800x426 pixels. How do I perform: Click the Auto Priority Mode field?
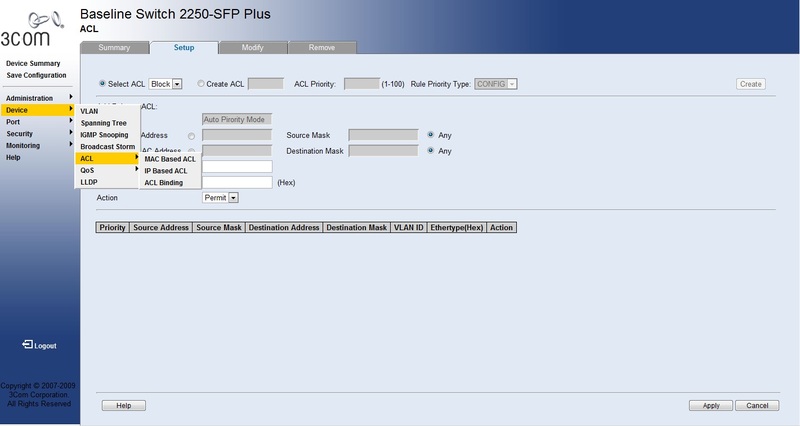click(237, 119)
